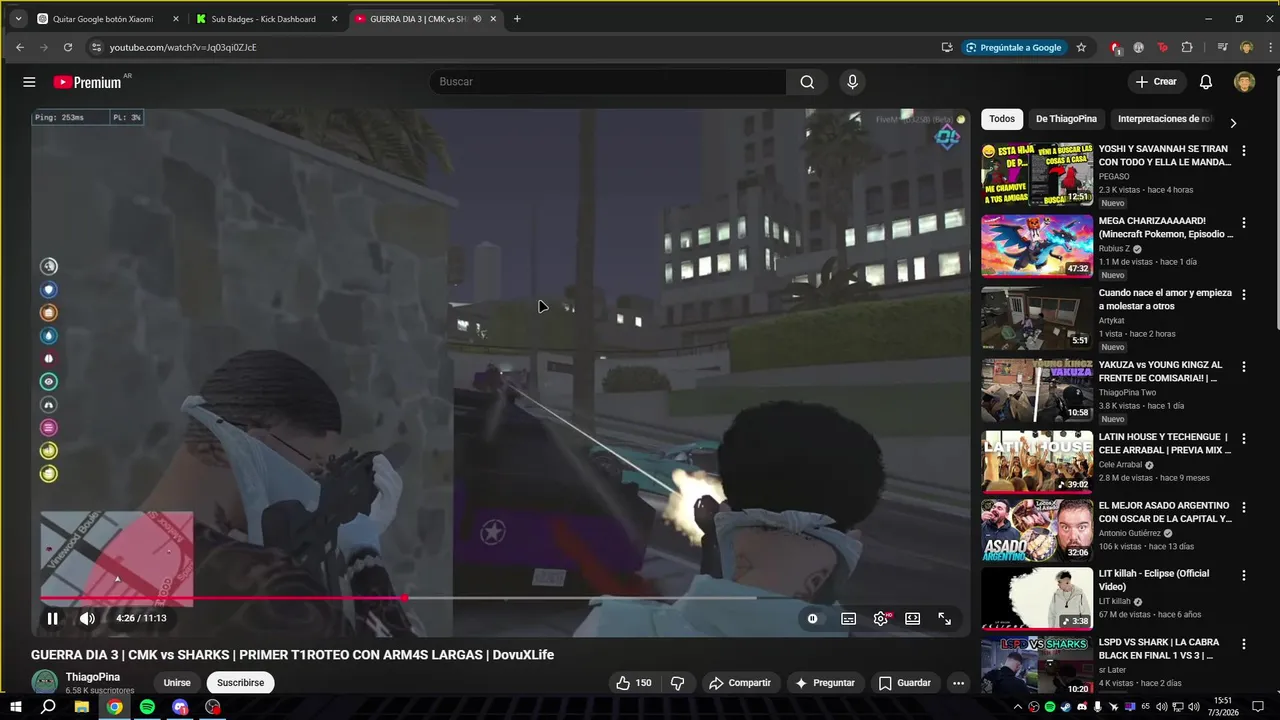Click the Unirse join button
The width and height of the screenshot is (1280, 720).
tap(177, 683)
